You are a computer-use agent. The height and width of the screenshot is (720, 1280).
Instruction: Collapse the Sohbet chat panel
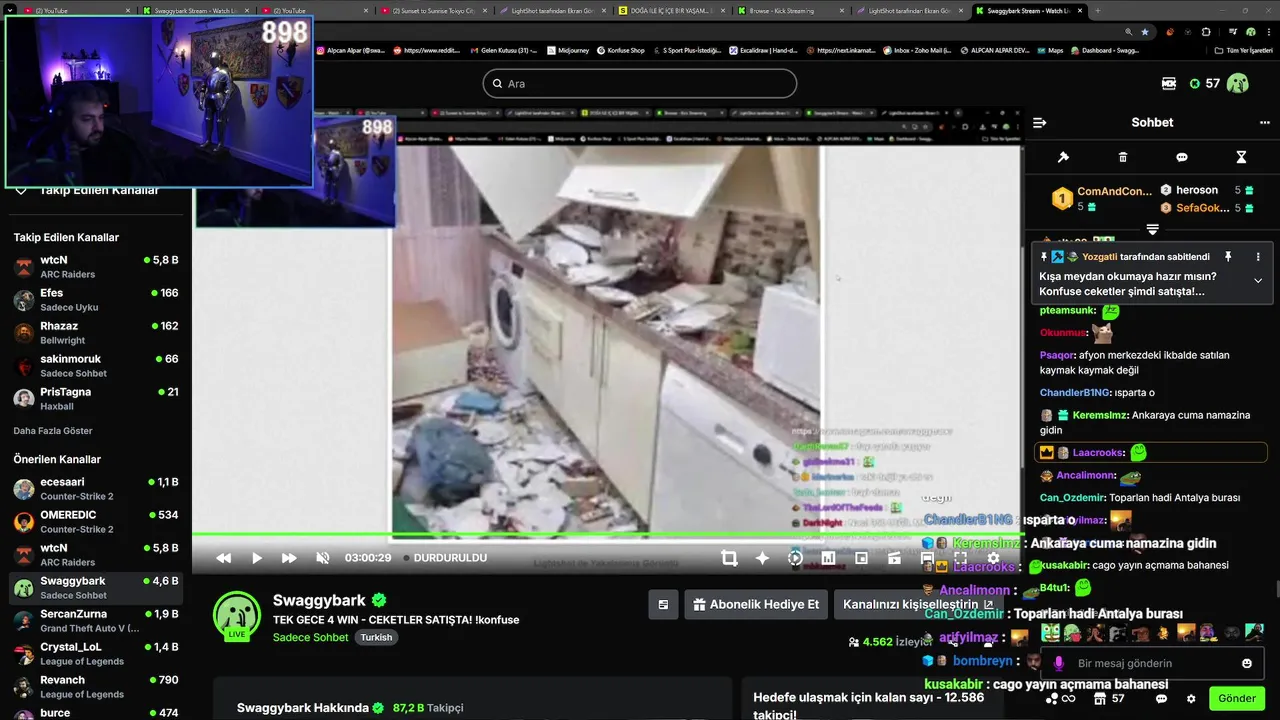(x=1039, y=122)
